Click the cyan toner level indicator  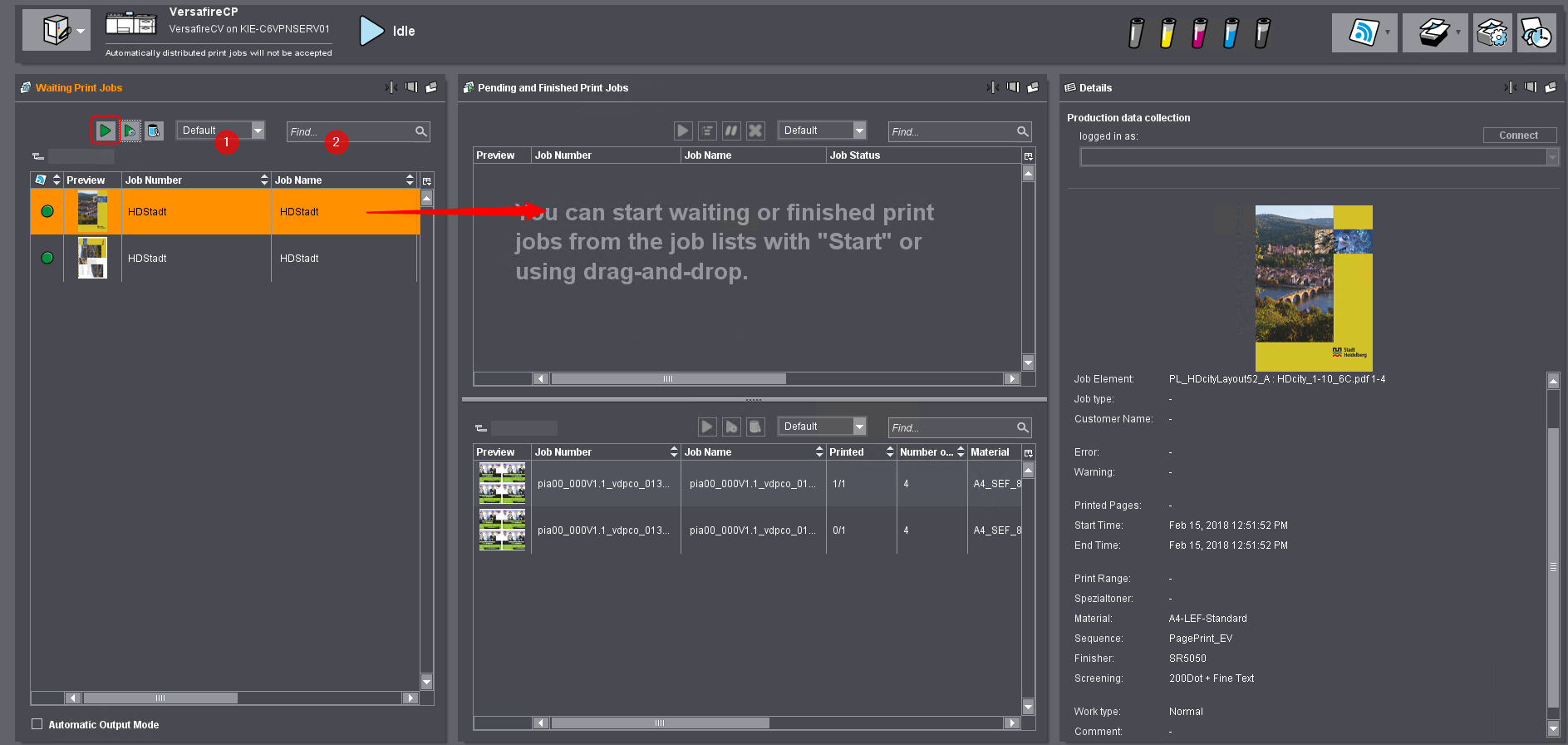click(1231, 33)
